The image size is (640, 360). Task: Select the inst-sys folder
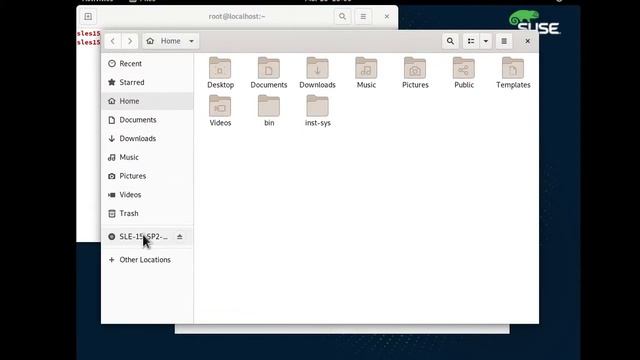pos(318,111)
